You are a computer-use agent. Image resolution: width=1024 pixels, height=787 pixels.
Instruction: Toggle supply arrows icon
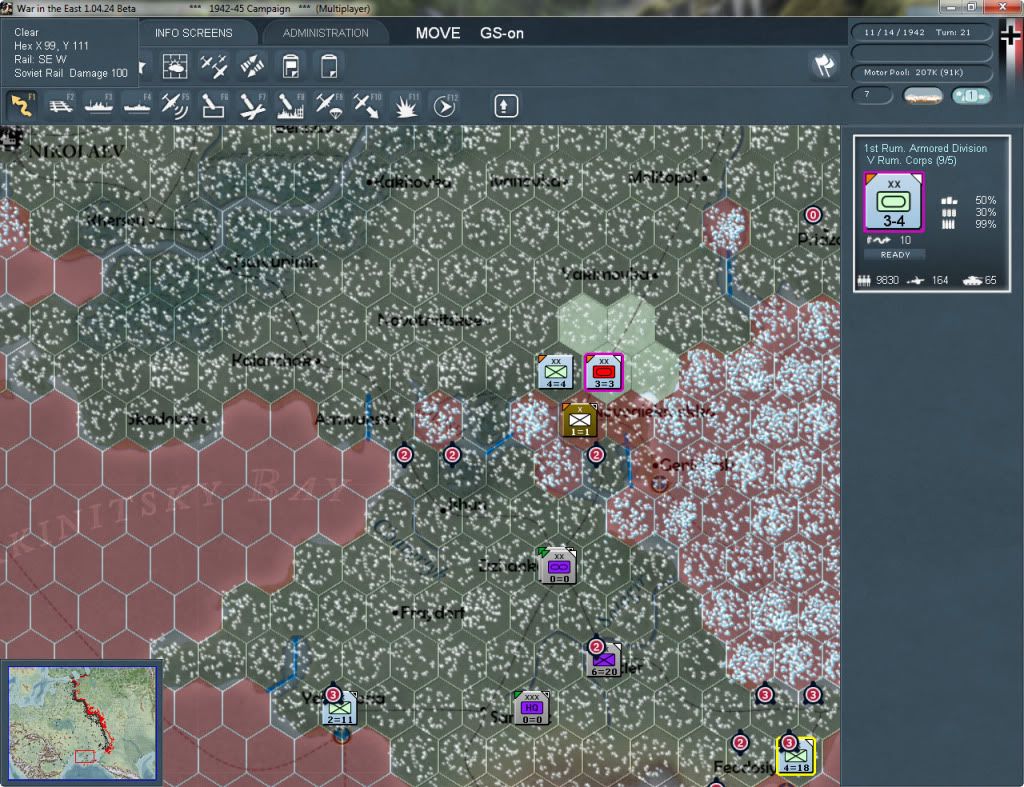pyautogui.click(x=252, y=66)
